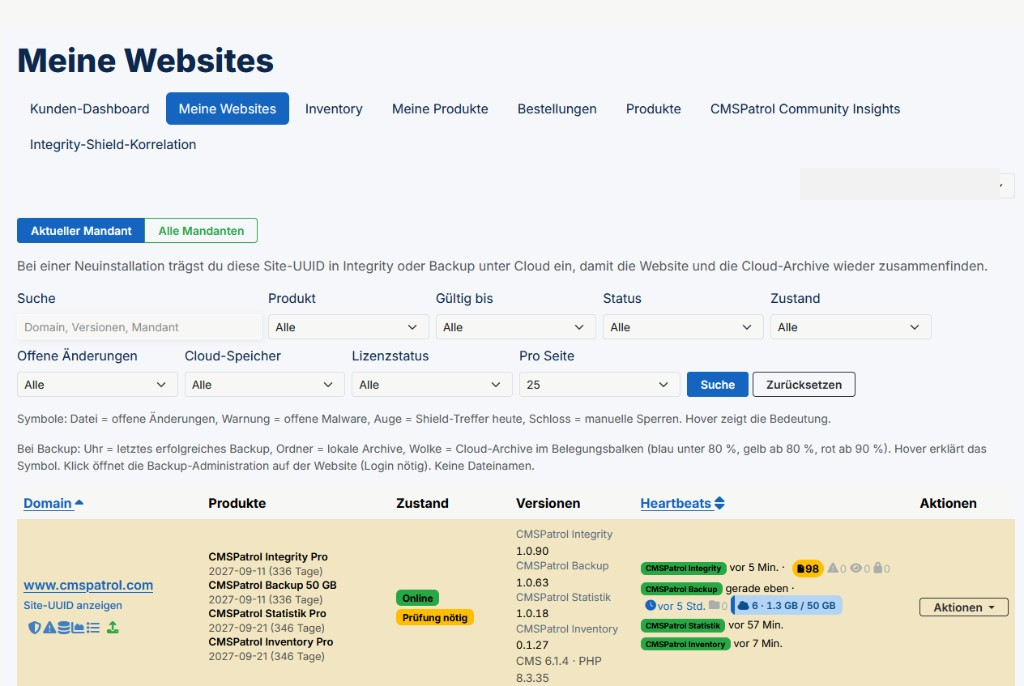Click the blue Suche button

pyautogui.click(x=718, y=385)
